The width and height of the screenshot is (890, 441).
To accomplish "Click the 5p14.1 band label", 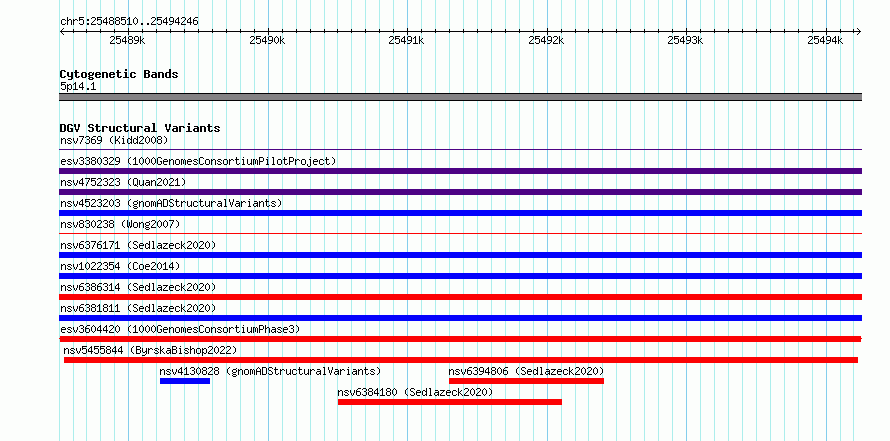I will tap(78, 86).
